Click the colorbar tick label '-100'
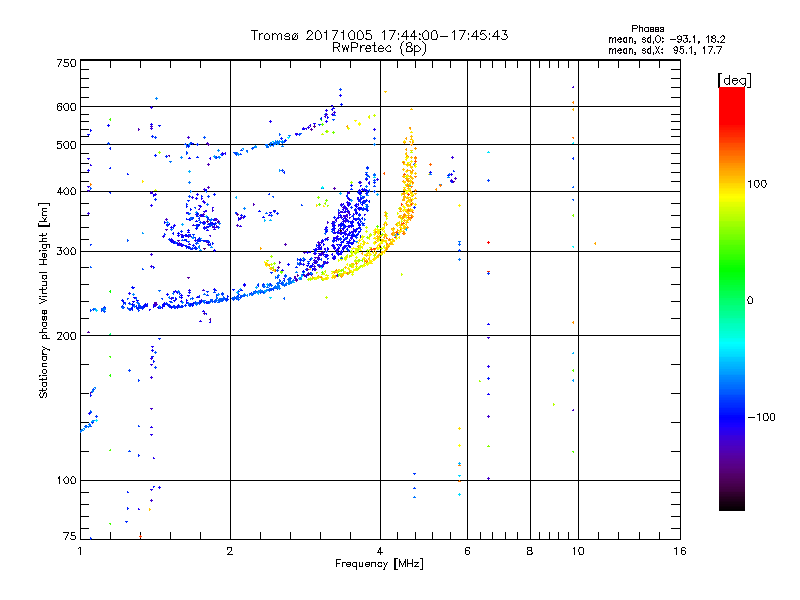This screenshot has width=800, height=600. click(x=761, y=417)
